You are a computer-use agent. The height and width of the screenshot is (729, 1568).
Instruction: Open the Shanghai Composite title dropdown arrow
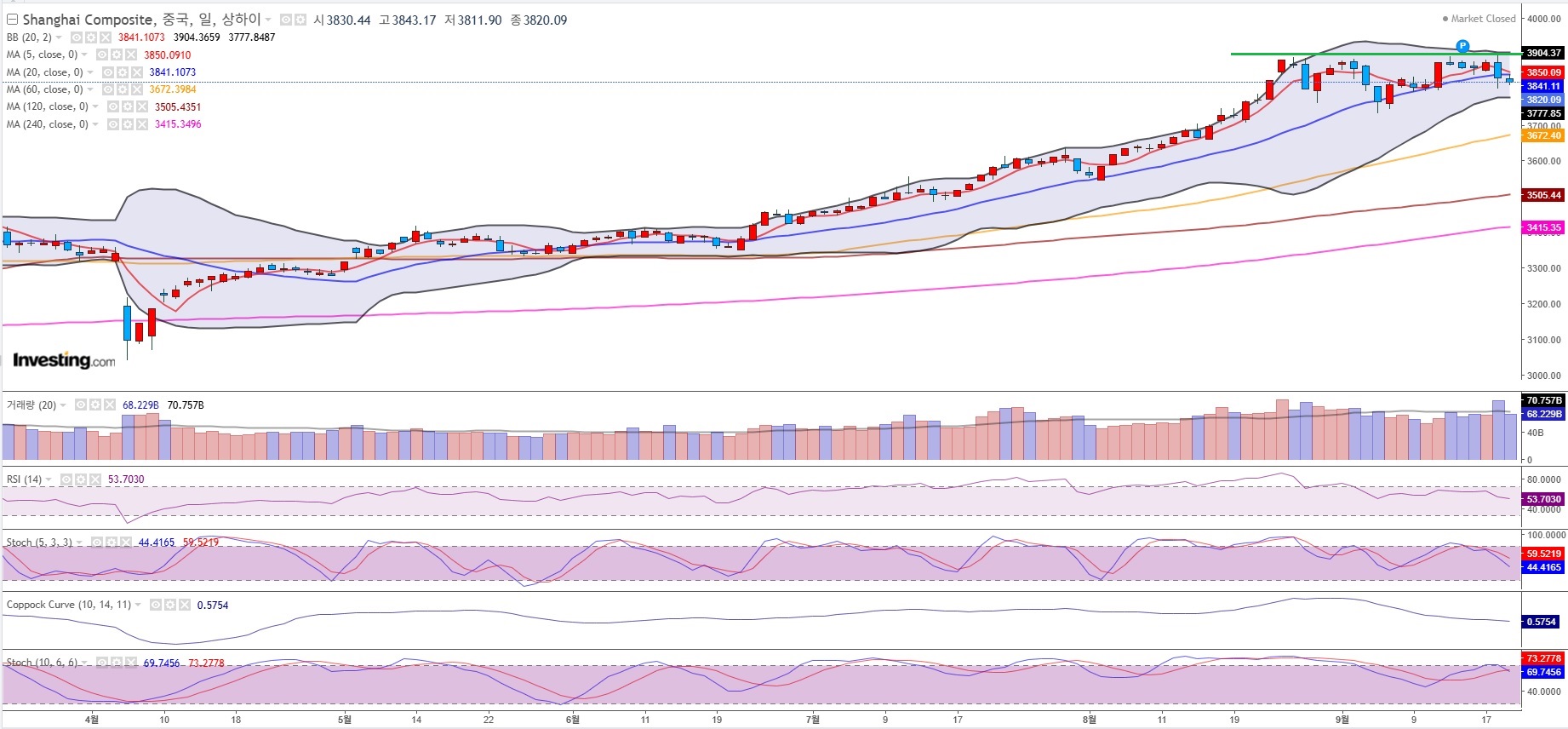(x=269, y=20)
